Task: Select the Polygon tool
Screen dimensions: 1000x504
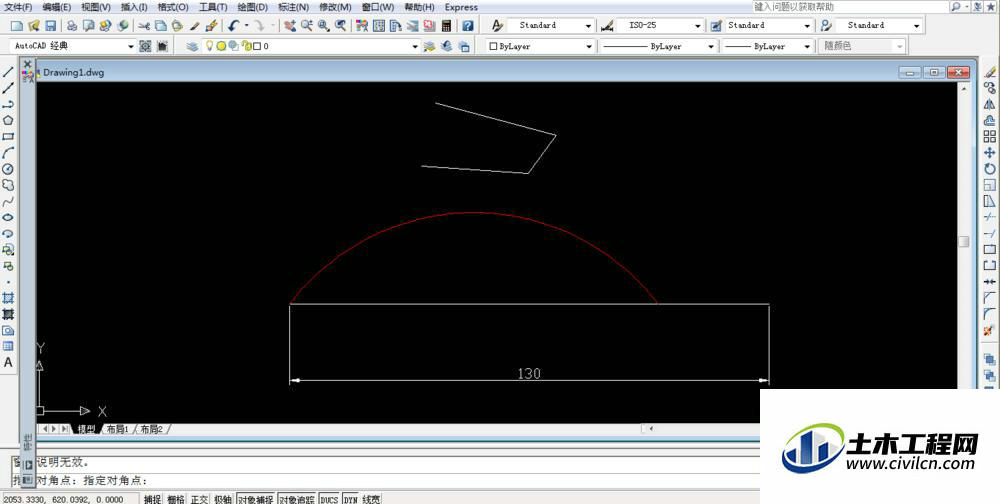Action: 8,120
